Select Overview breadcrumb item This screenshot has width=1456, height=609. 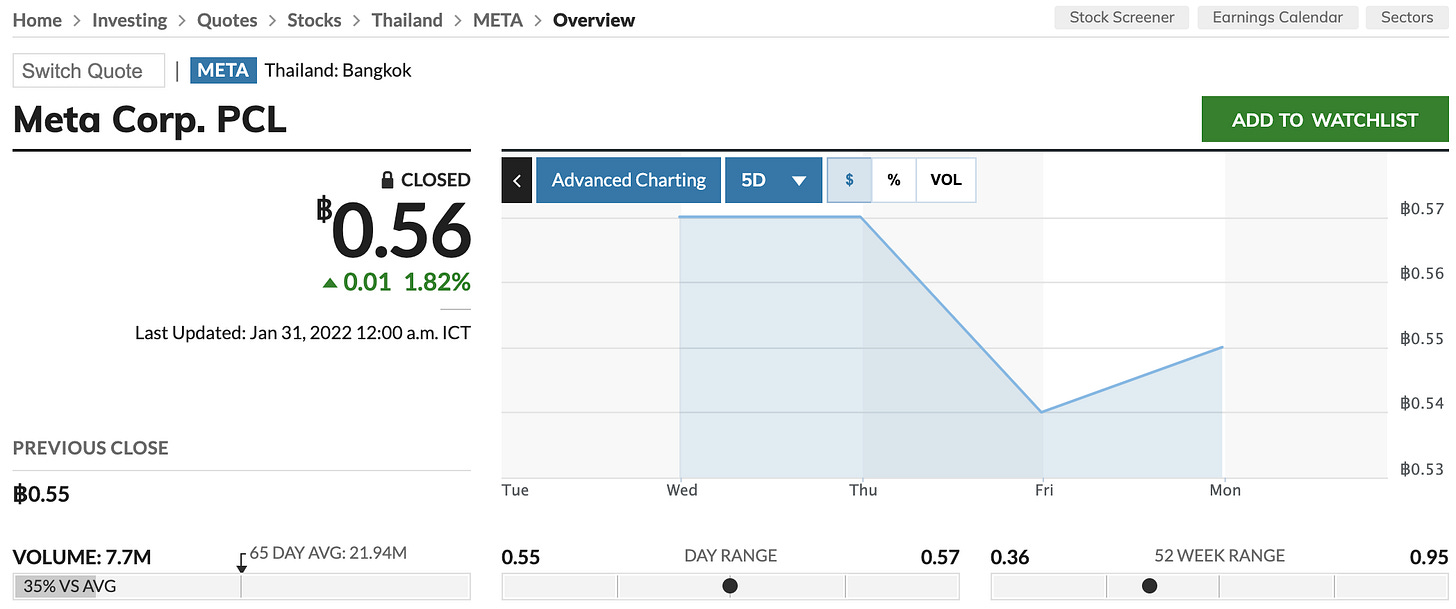594,20
